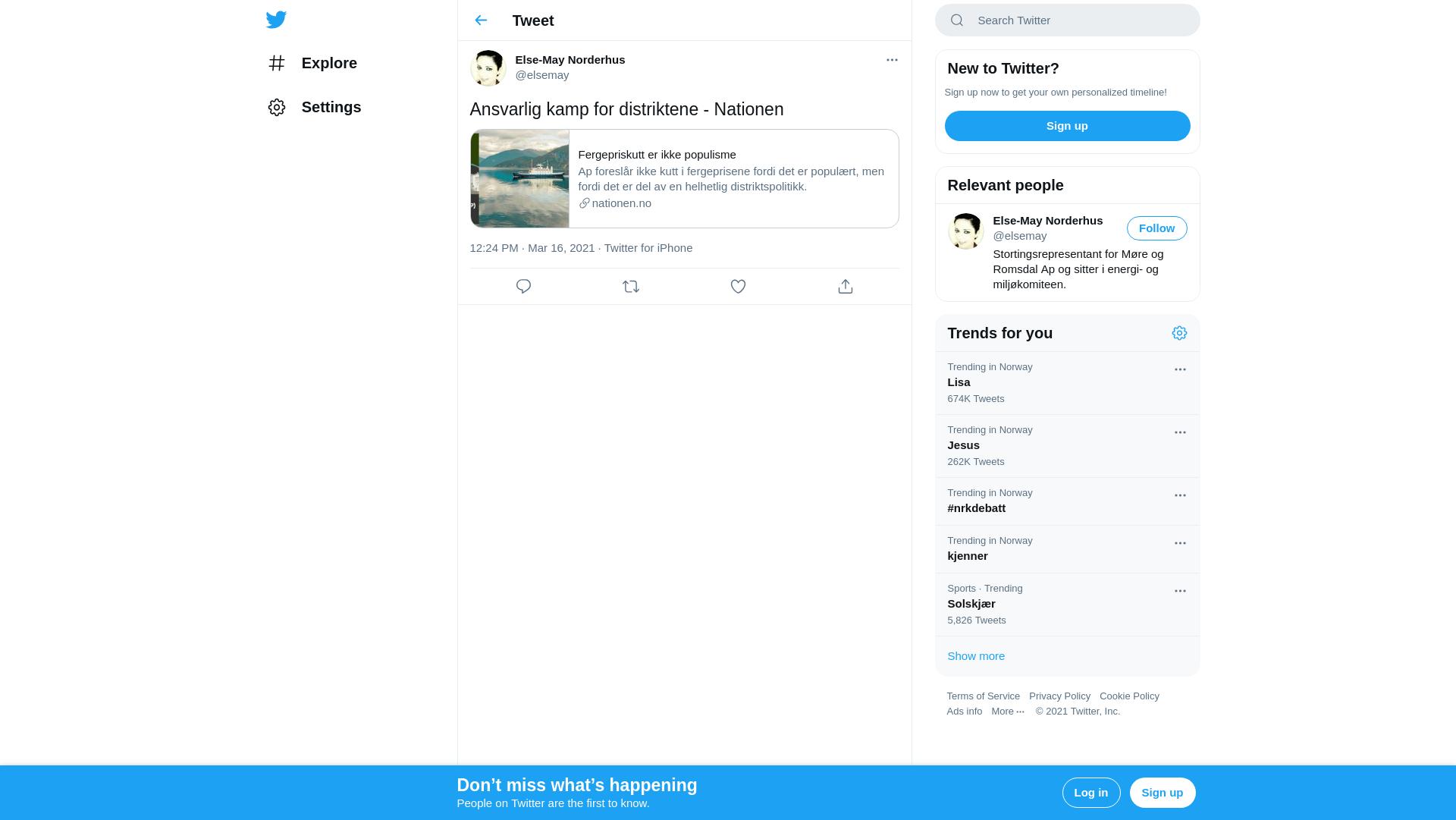
Task: Expand options for Solskjær trend
Action: click(x=1180, y=591)
